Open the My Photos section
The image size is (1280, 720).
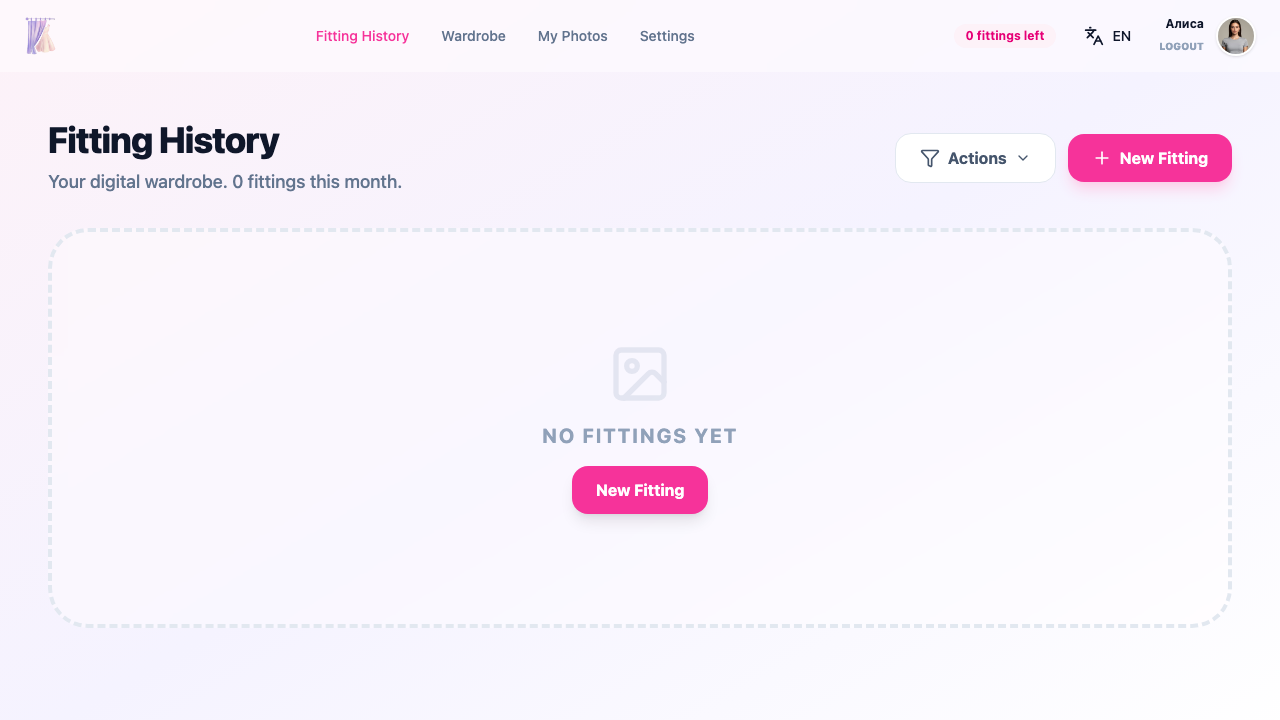click(572, 36)
